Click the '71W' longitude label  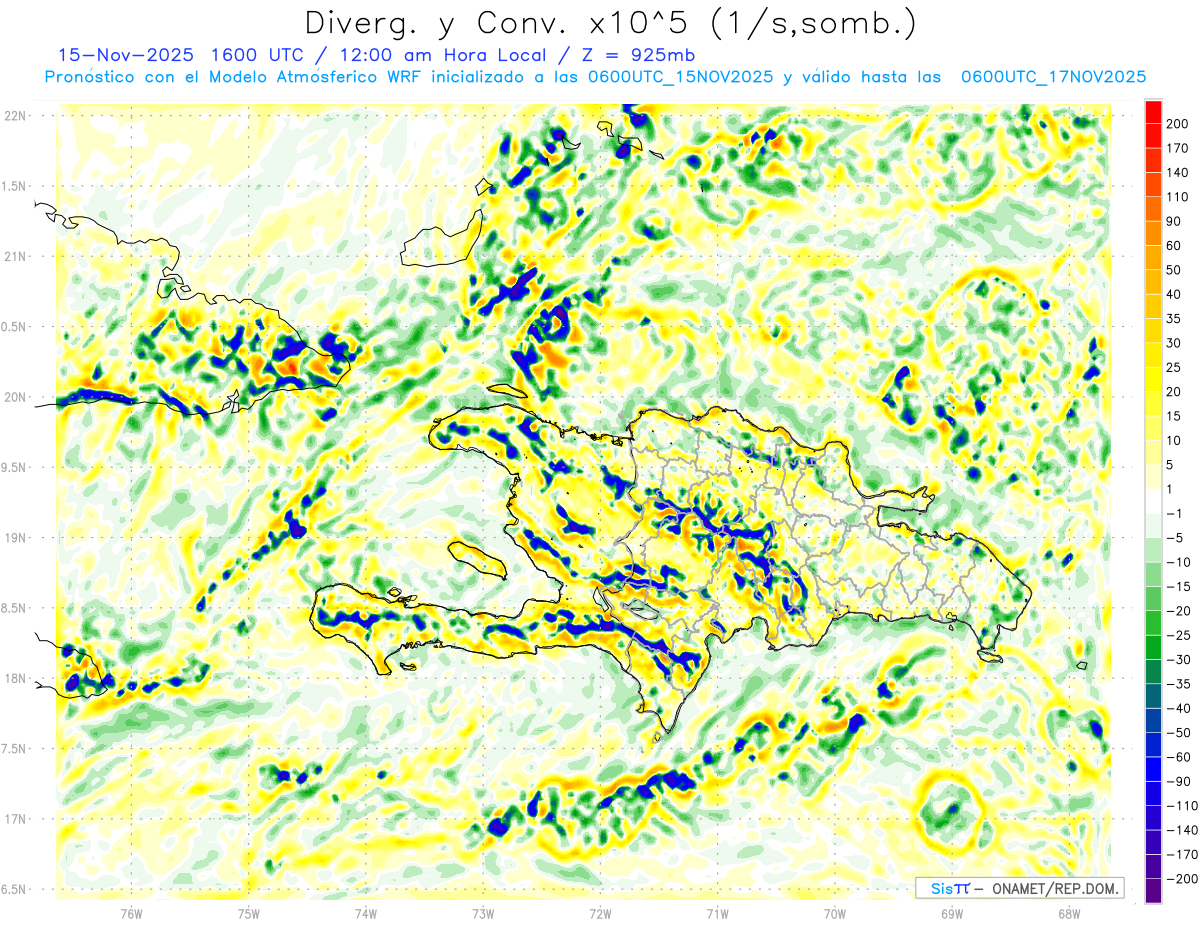click(717, 913)
